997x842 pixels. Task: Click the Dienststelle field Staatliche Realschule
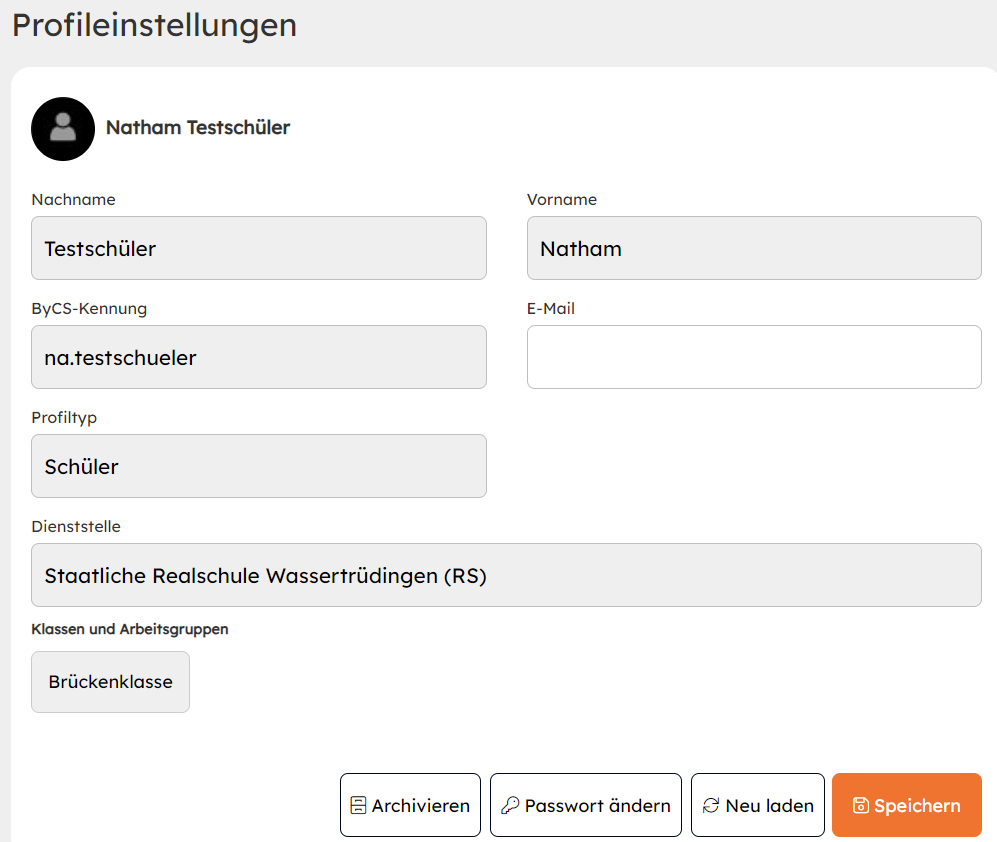(505, 575)
